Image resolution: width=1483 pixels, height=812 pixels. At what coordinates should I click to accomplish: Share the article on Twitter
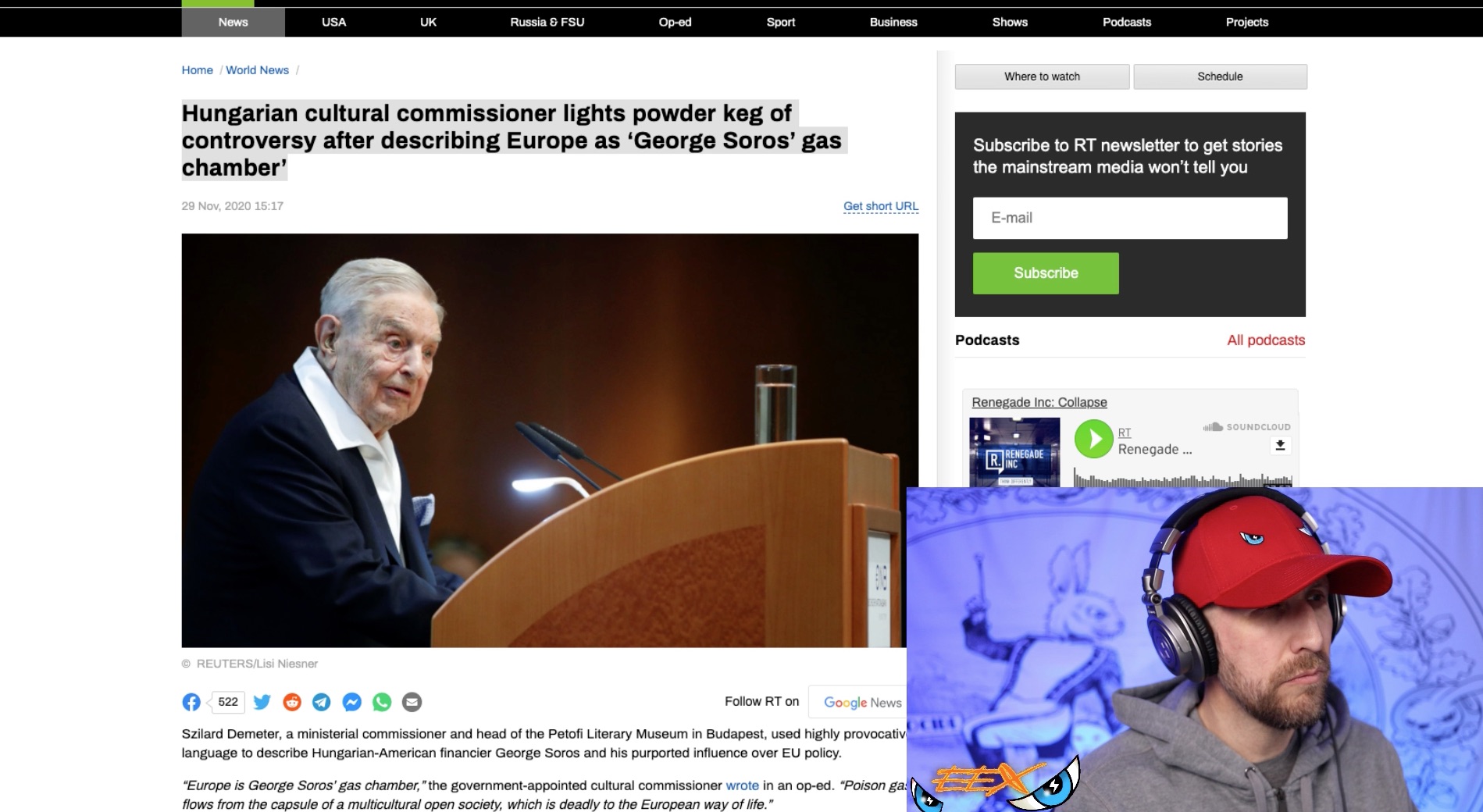click(x=262, y=702)
